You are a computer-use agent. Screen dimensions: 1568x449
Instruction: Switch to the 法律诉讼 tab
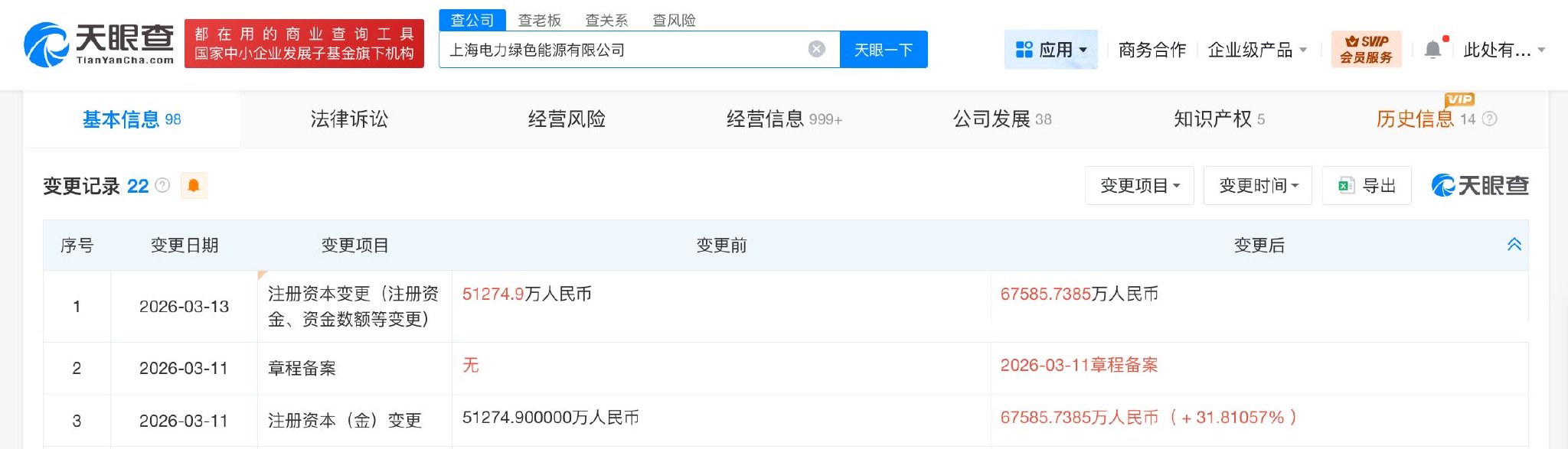click(x=349, y=119)
